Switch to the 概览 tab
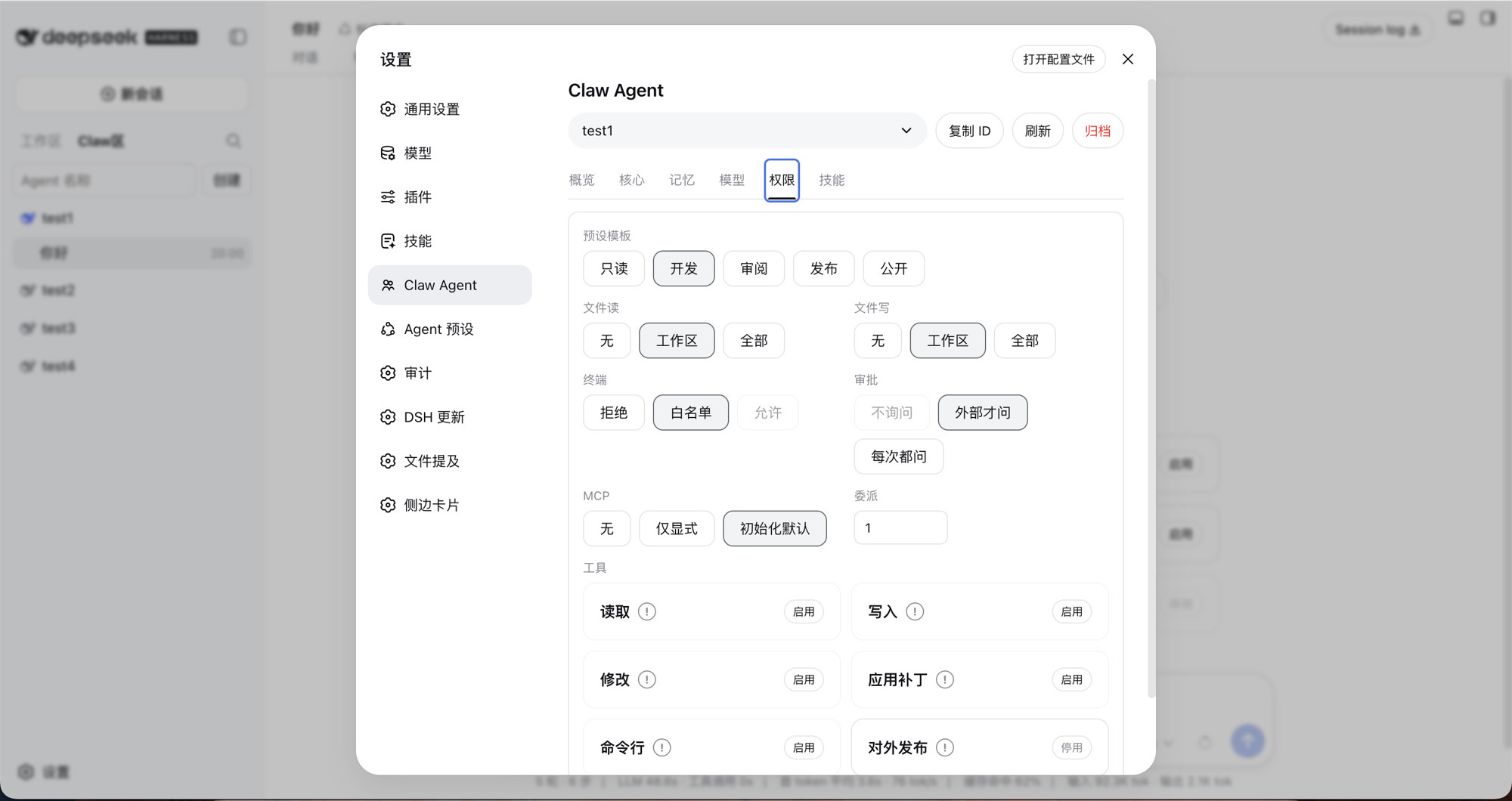Viewport: 1512px width, 801px height. [581, 180]
